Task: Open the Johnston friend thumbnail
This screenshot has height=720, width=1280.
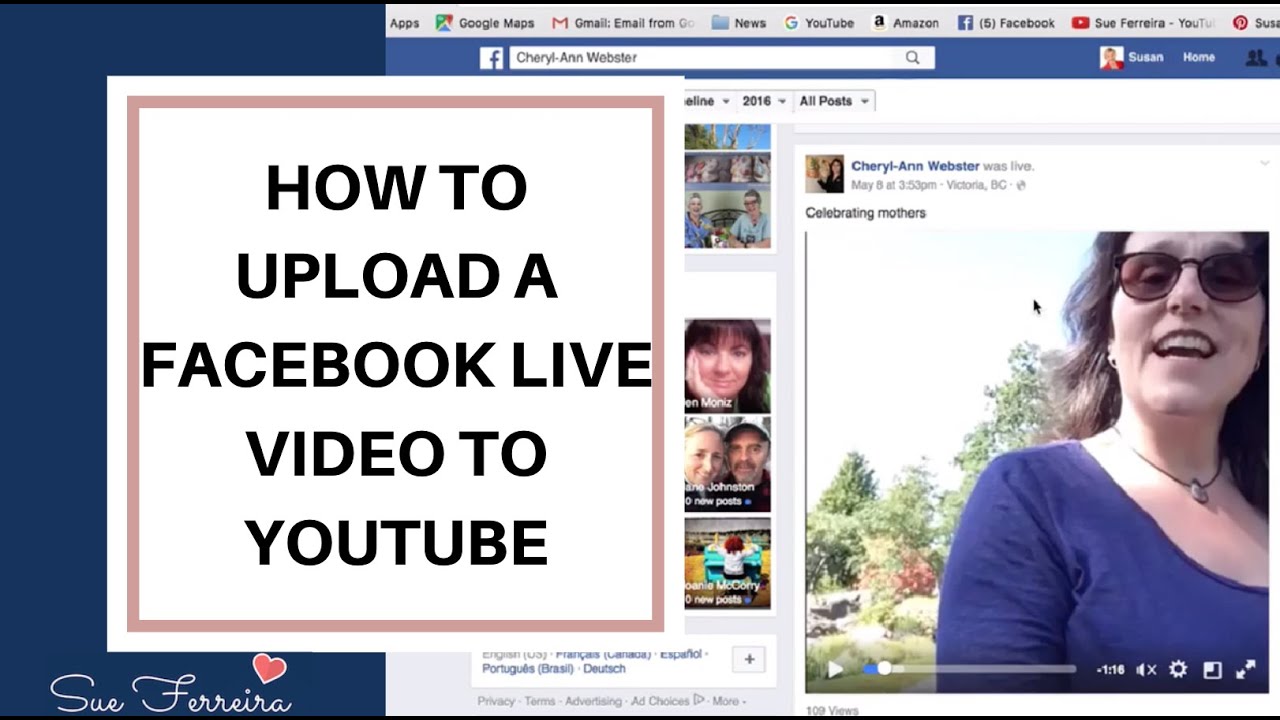Action: point(727,464)
